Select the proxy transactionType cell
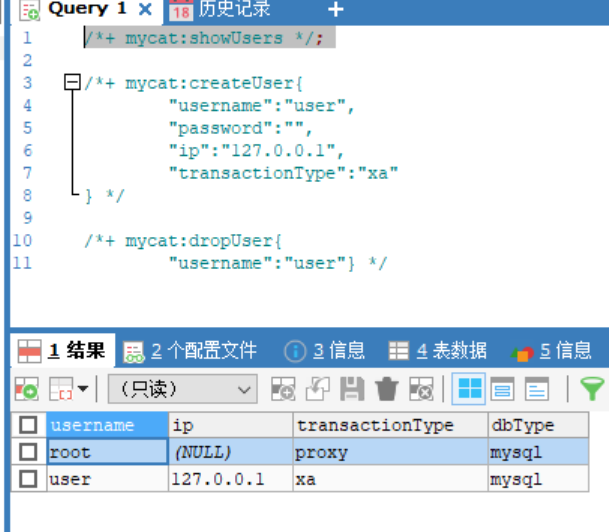The height and width of the screenshot is (532, 609). [x=391, y=452]
